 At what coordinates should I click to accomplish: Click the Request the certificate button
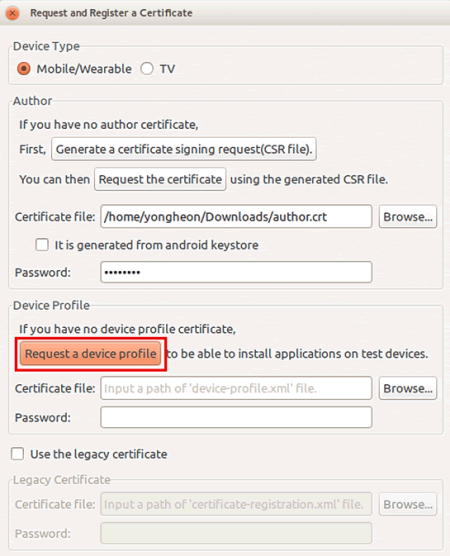click(160, 179)
